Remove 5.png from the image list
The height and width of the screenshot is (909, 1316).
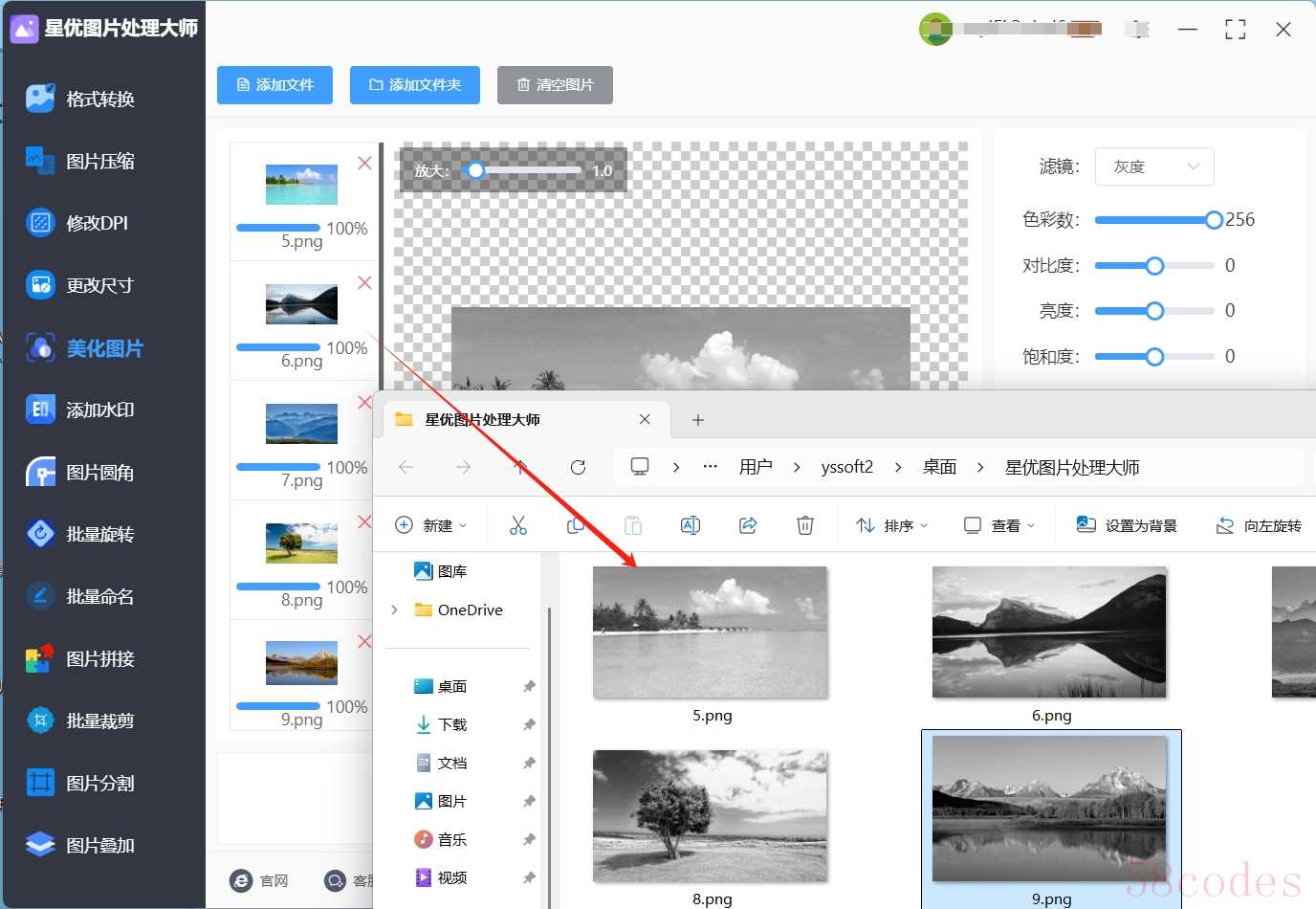point(364,164)
